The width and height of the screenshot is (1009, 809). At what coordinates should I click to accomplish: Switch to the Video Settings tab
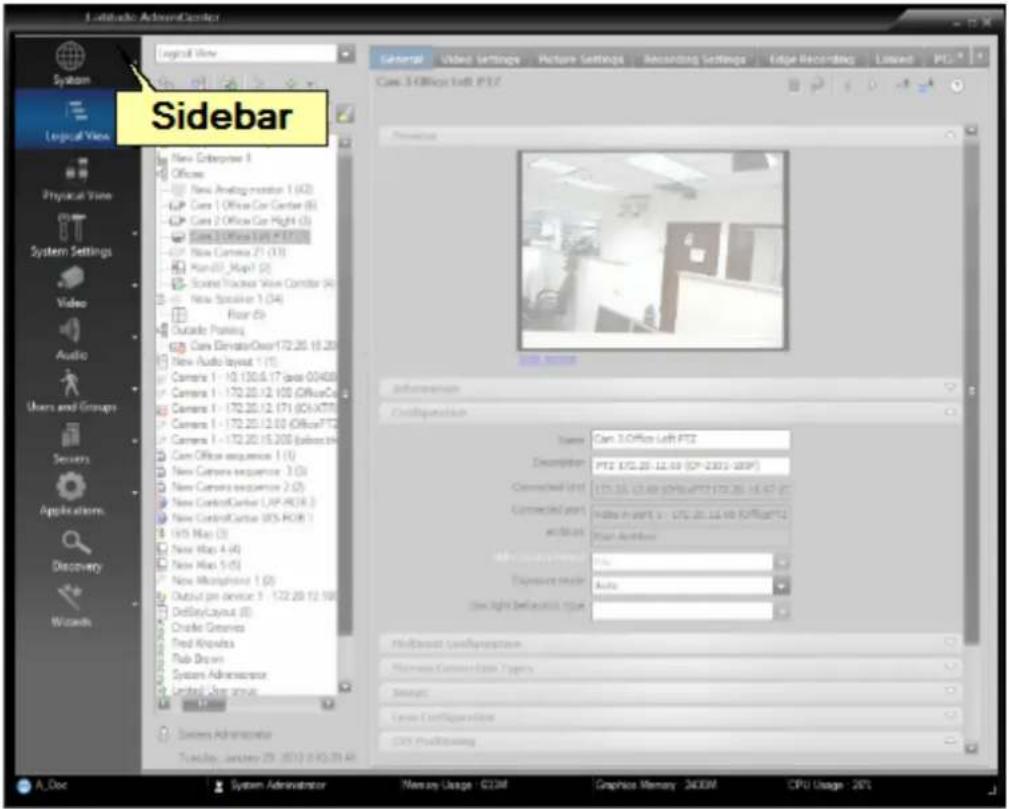click(480, 59)
